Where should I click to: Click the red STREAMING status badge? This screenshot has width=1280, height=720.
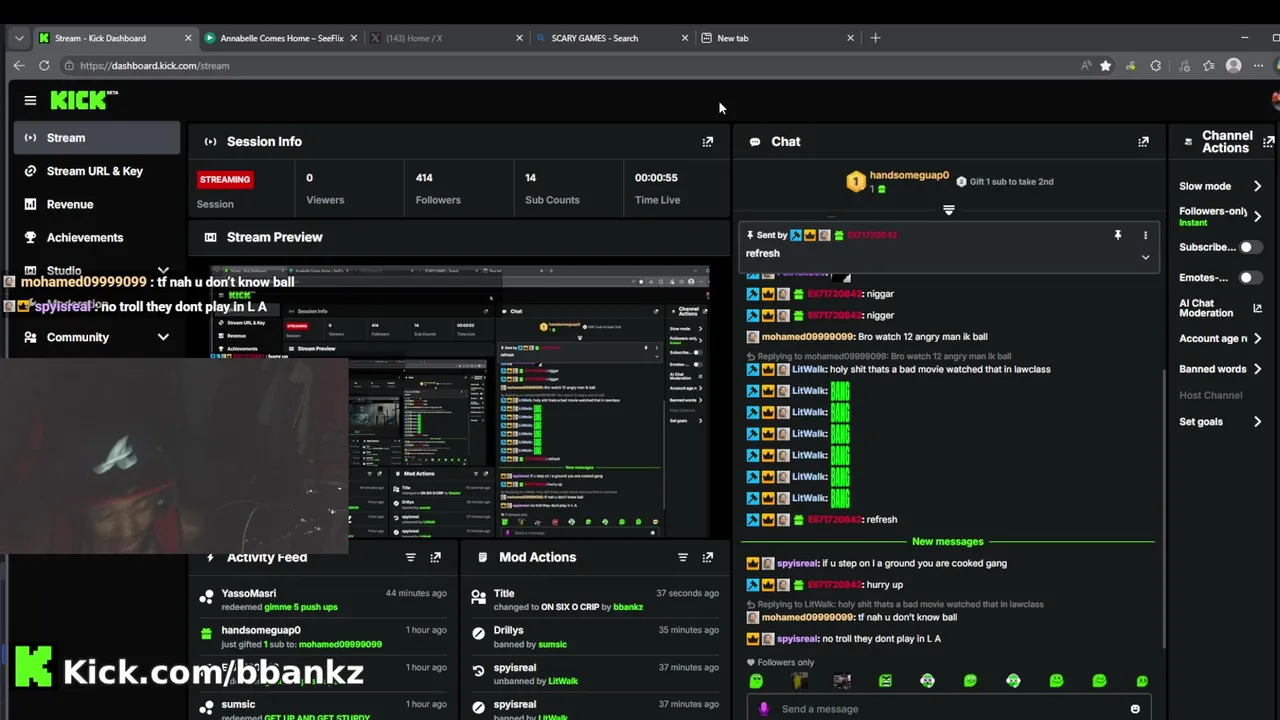coord(225,180)
